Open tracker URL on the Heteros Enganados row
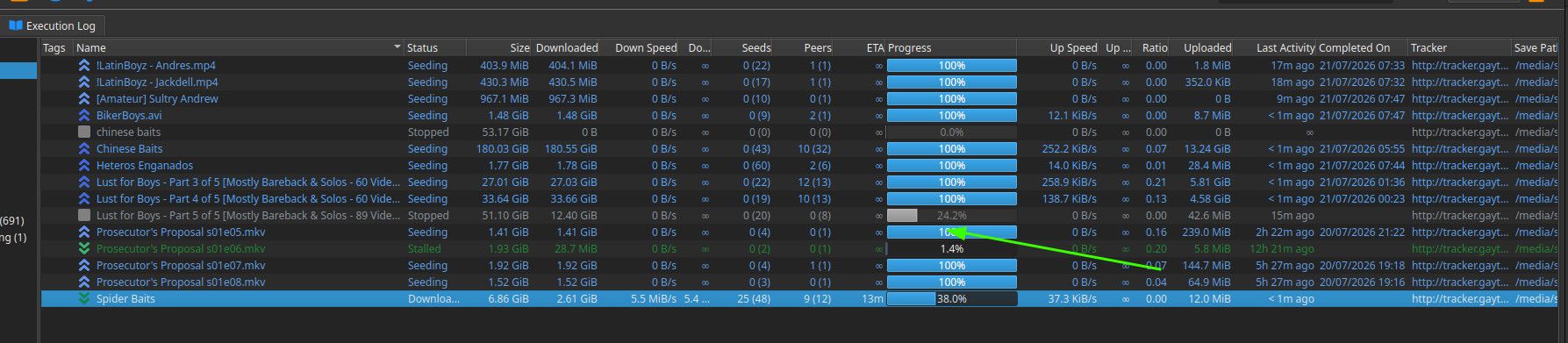Viewport: 1568px width, 343px height. pyautogui.click(x=1460, y=165)
